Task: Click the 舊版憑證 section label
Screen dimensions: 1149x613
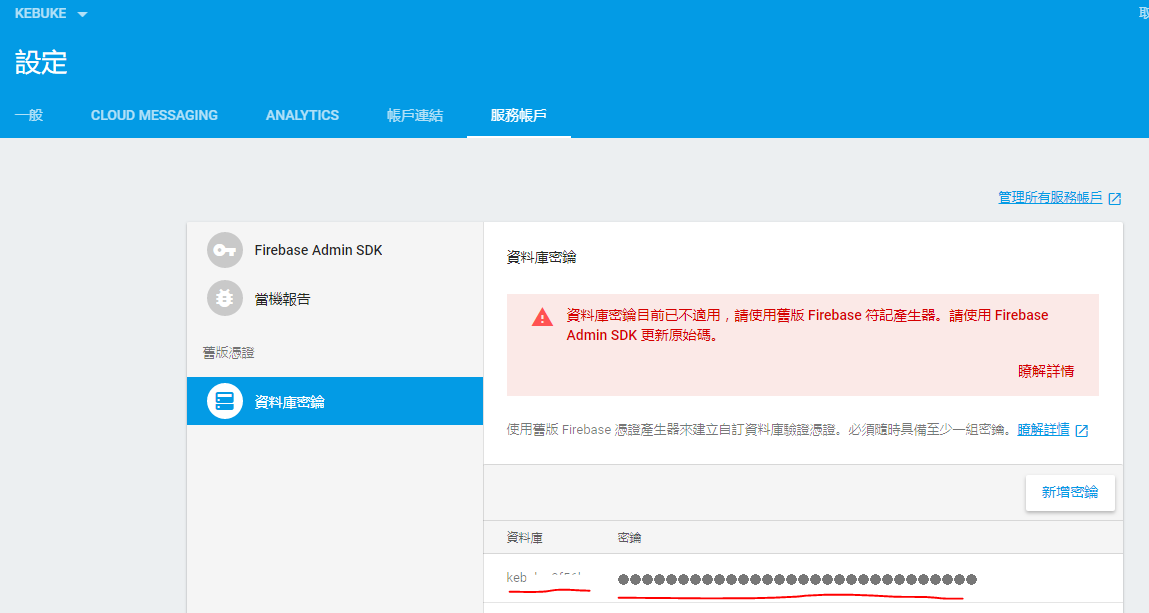Action: pos(228,353)
